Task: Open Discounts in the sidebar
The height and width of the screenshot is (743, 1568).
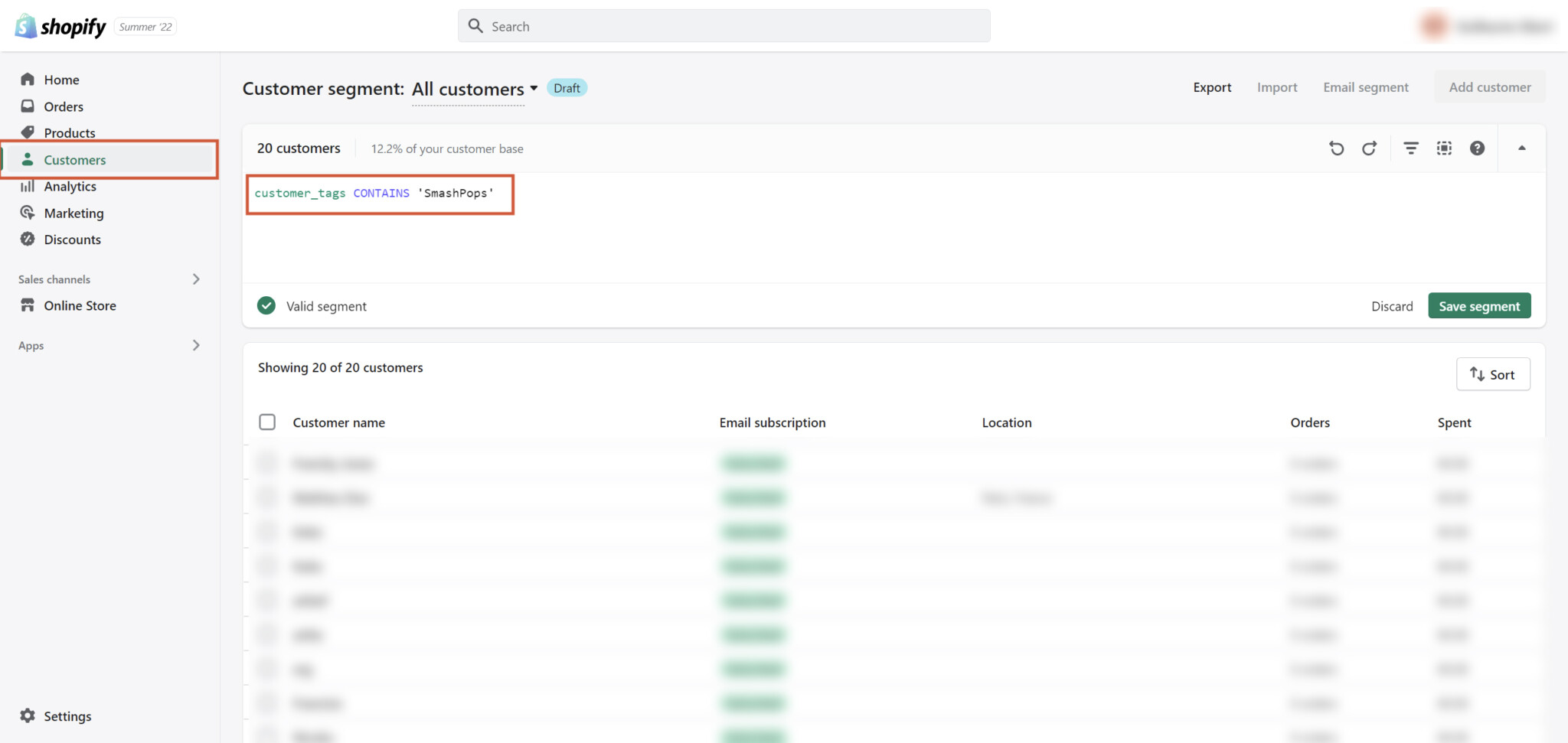Action: pos(72,240)
